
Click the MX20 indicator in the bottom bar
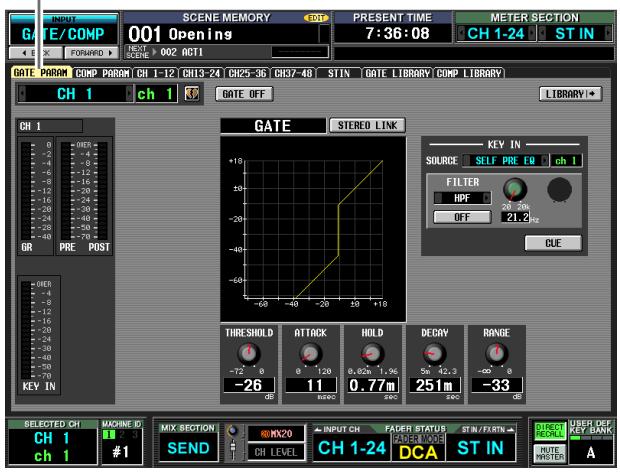coord(276,433)
